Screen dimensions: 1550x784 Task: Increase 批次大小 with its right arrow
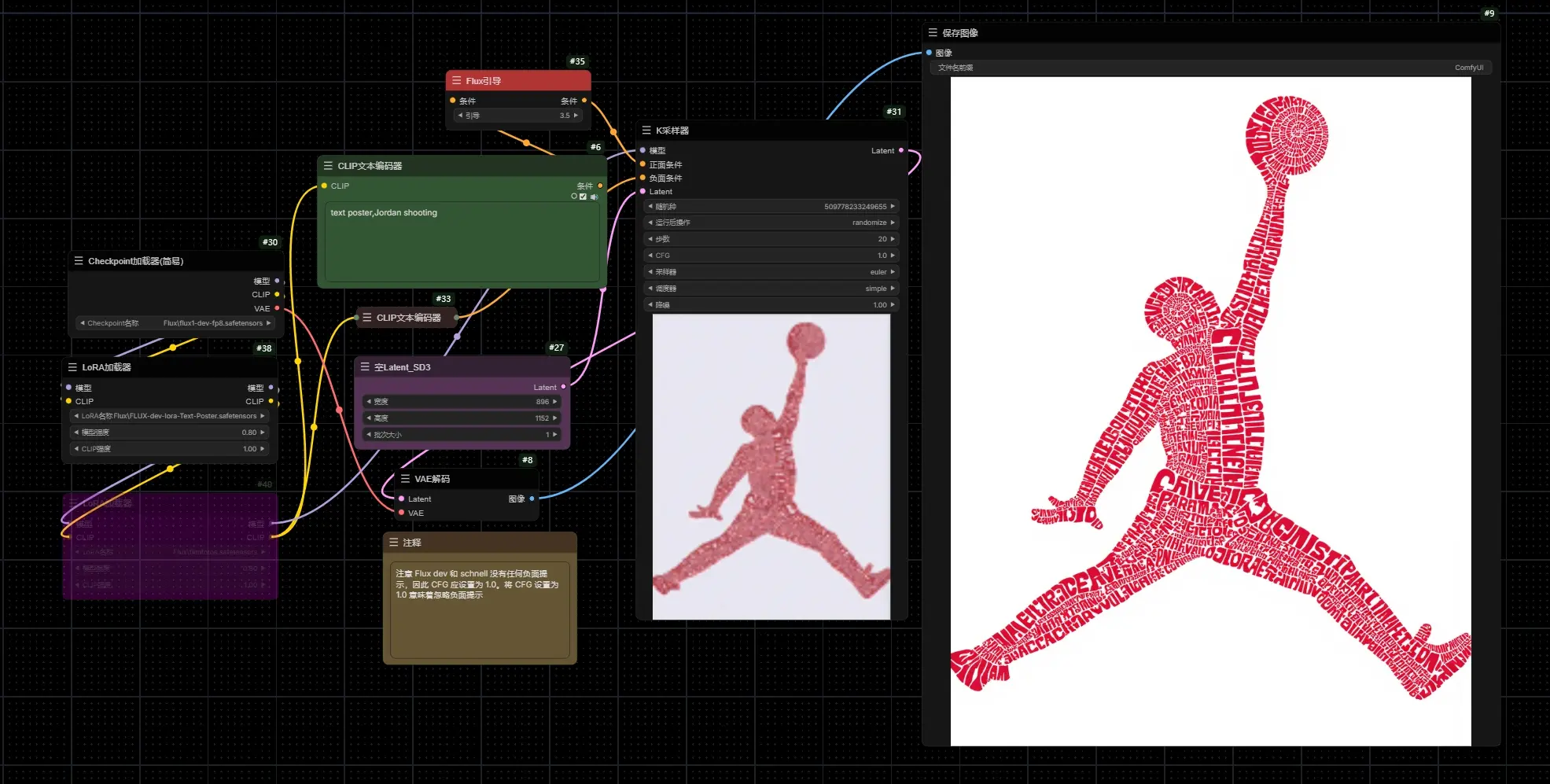[555, 435]
